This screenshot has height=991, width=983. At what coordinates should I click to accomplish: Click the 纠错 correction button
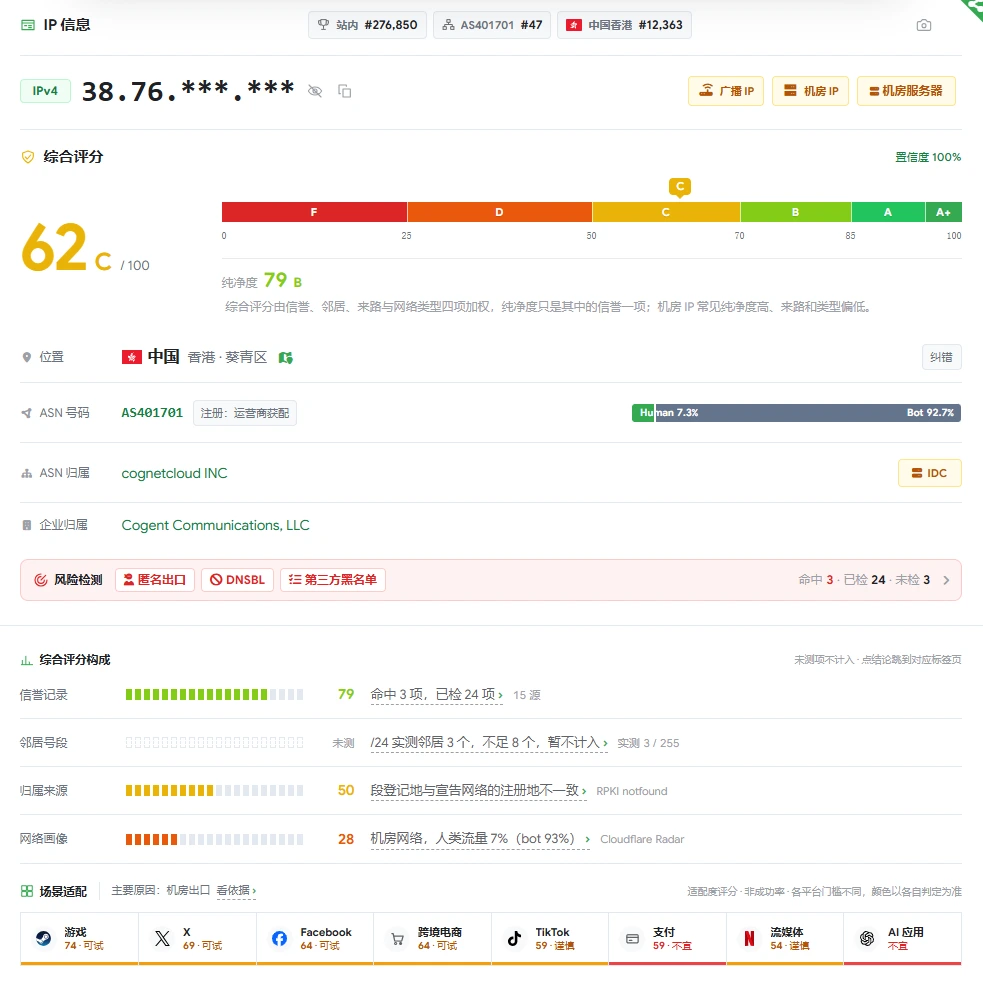[941, 357]
